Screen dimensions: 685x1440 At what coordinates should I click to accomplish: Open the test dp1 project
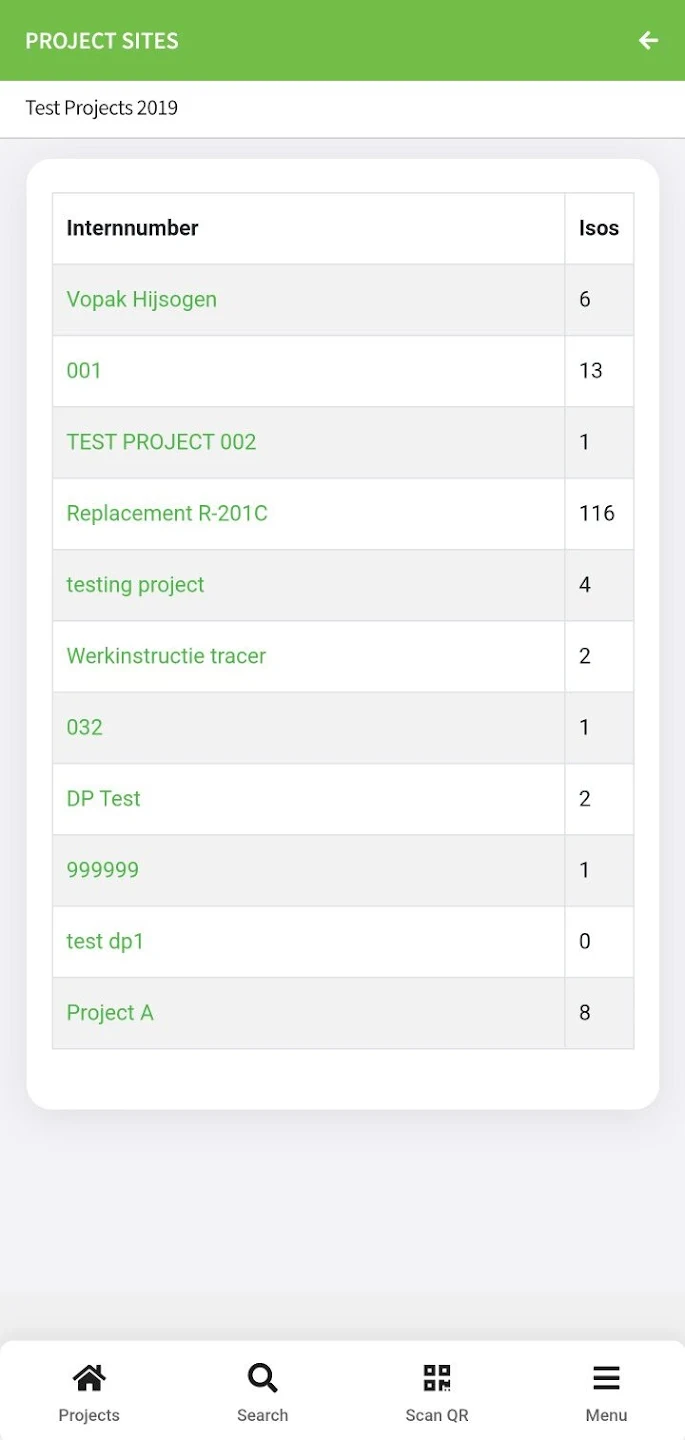click(105, 941)
